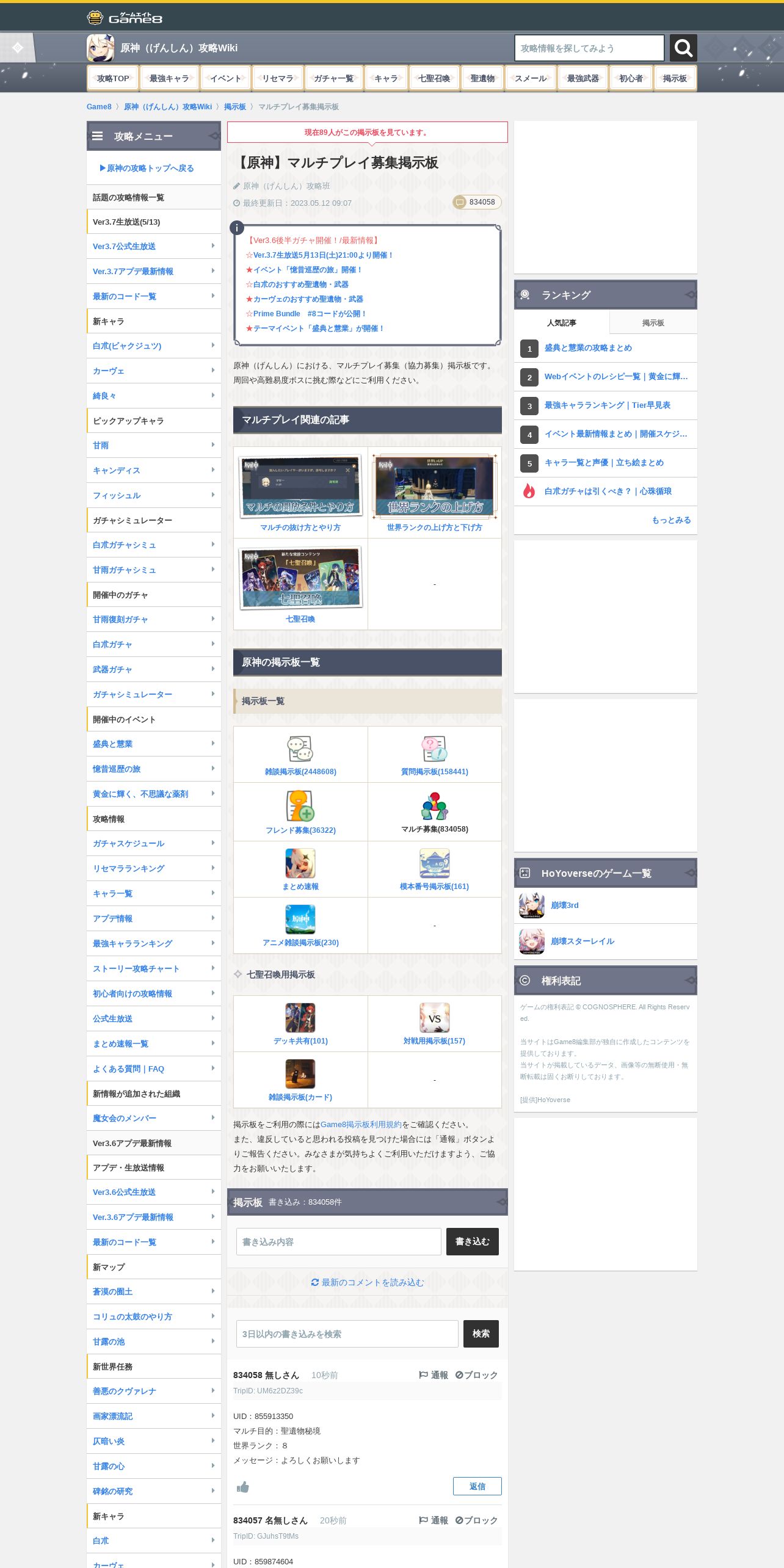Click the もっとみる ranking link
Image resolution: width=784 pixels, height=1568 pixels.
coord(671,520)
